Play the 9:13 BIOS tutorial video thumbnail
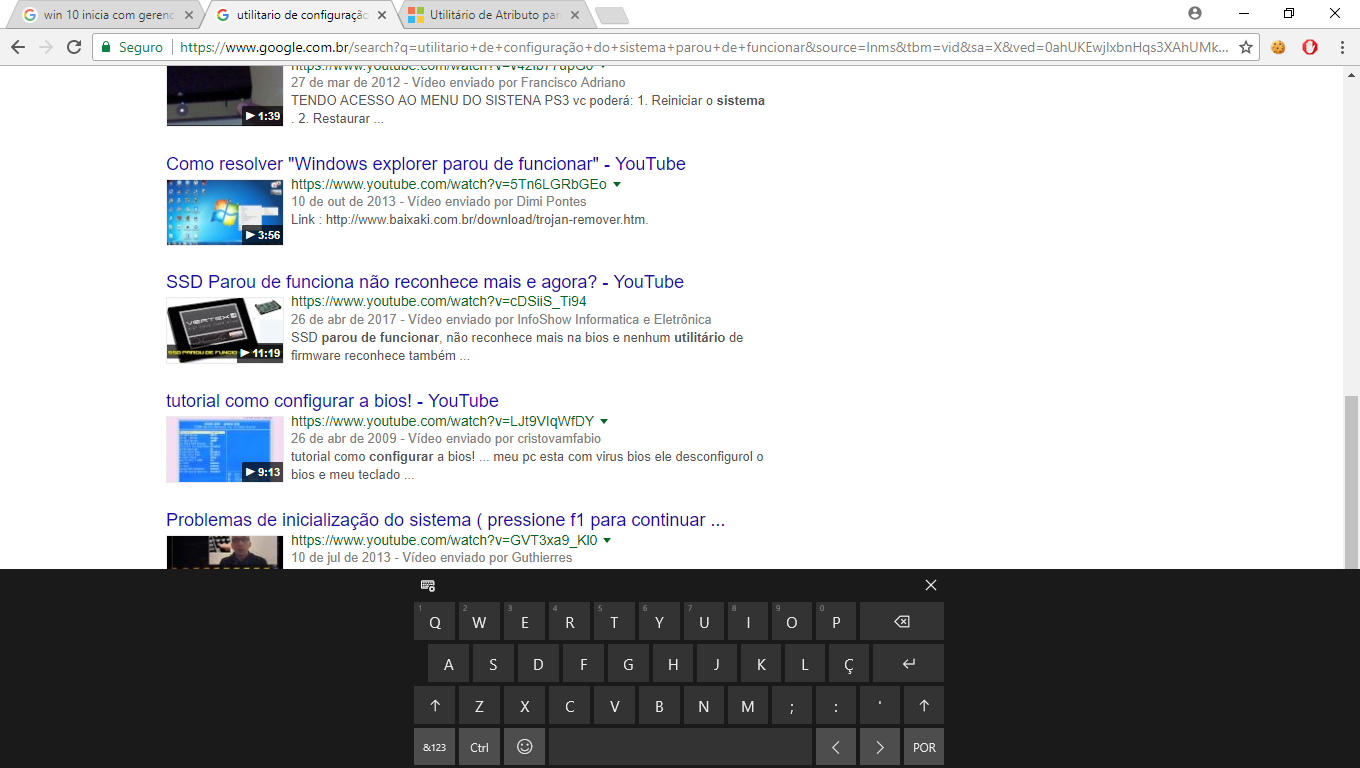This screenshot has width=1360, height=768. click(x=225, y=449)
